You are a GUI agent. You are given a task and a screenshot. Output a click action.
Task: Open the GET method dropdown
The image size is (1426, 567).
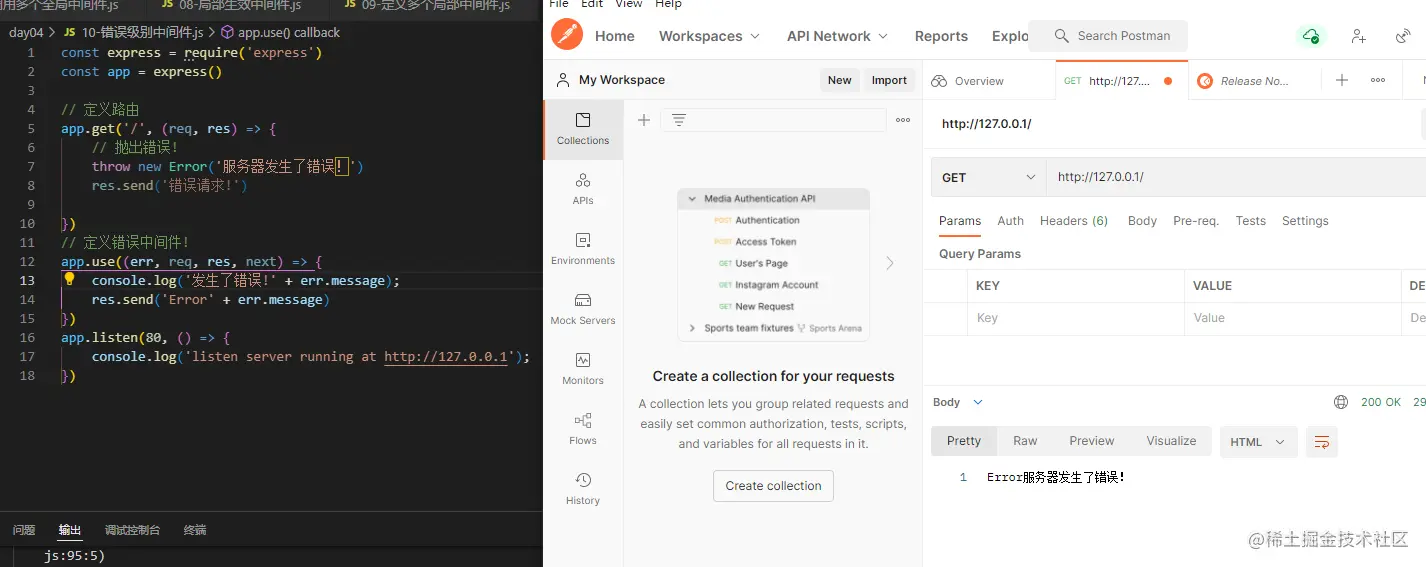[x=988, y=177]
